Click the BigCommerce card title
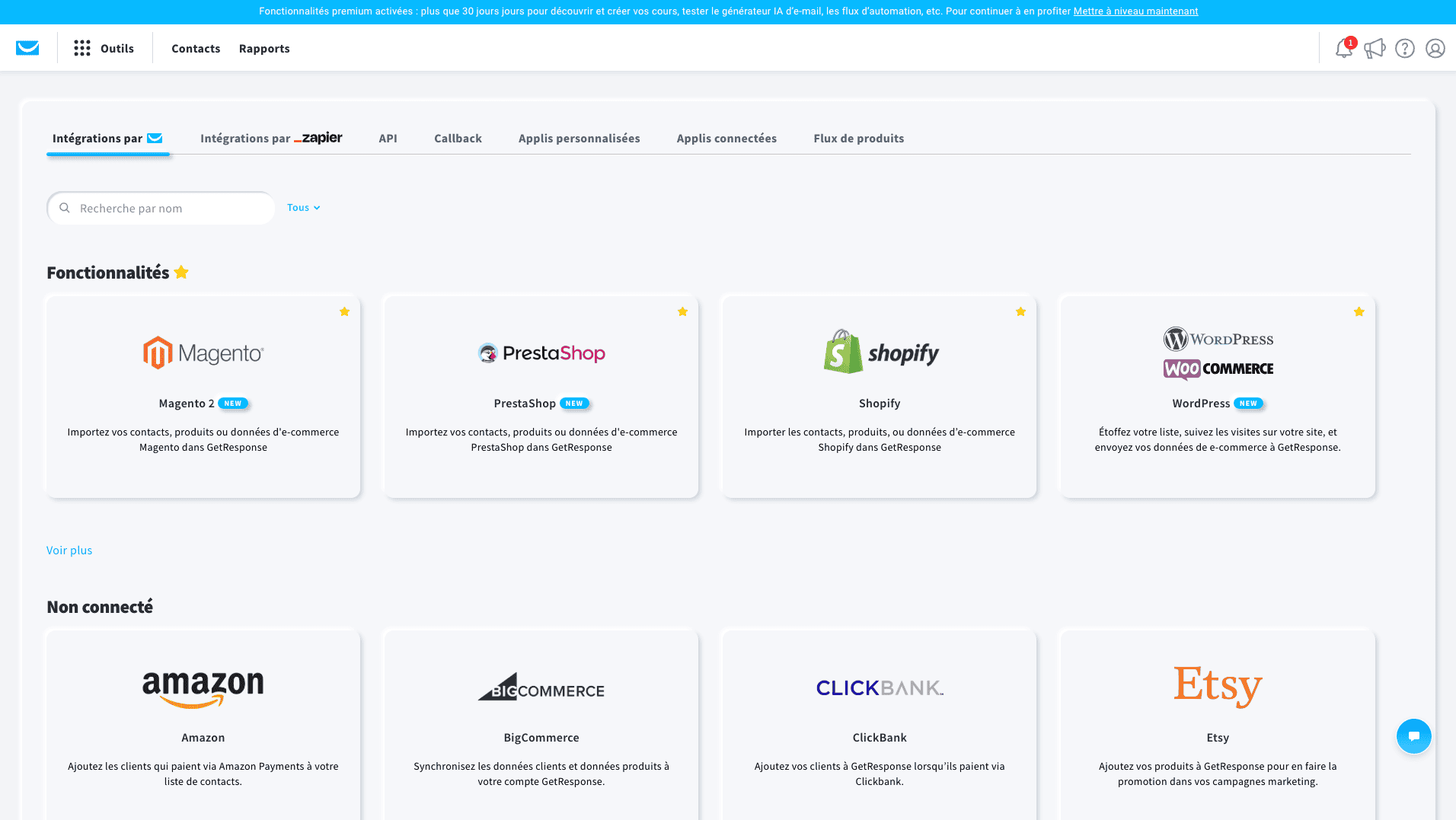This screenshot has height=820, width=1456. point(541,738)
